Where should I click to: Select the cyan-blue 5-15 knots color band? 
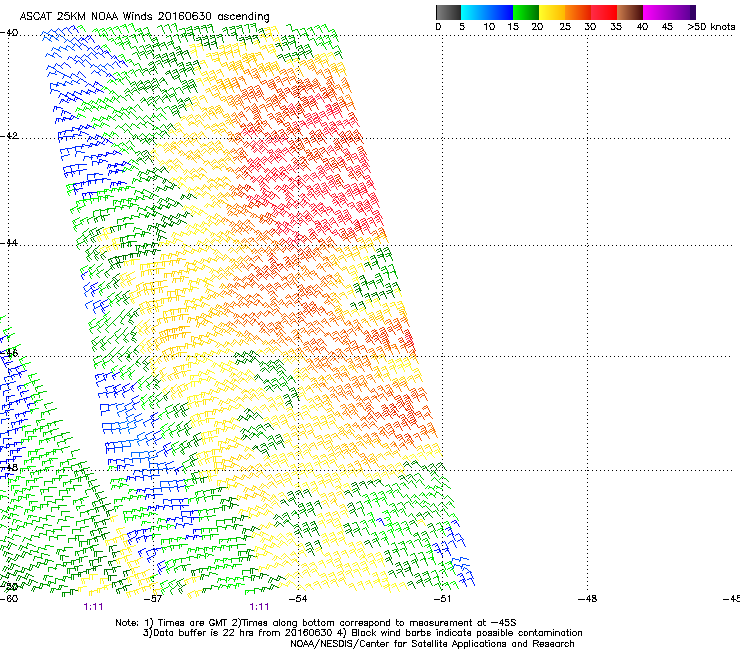pyautogui.click(x=487, y=12)
